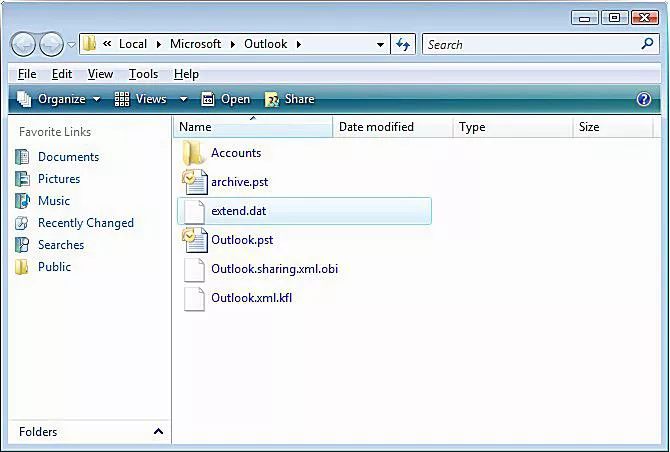Click the Music icon in Favorite Links

(x=22, y=200)
